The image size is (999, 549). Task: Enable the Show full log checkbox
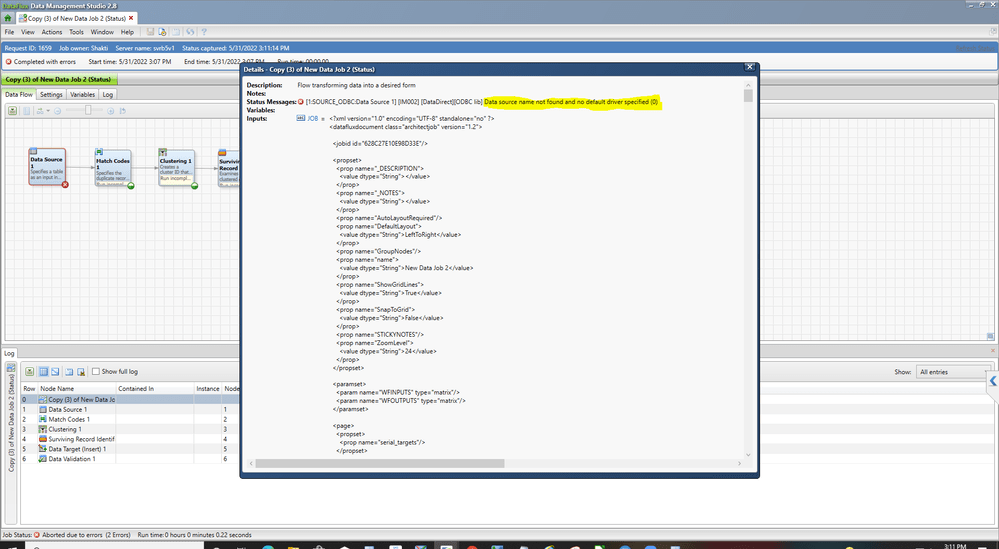coord(96,371)
